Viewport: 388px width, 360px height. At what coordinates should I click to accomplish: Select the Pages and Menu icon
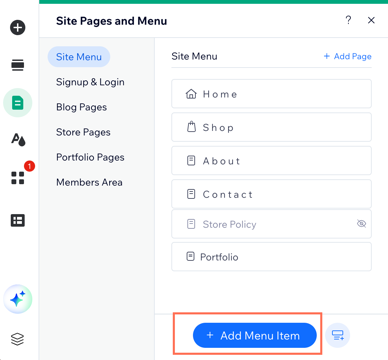pyautogui.click(x=18, y=103)
